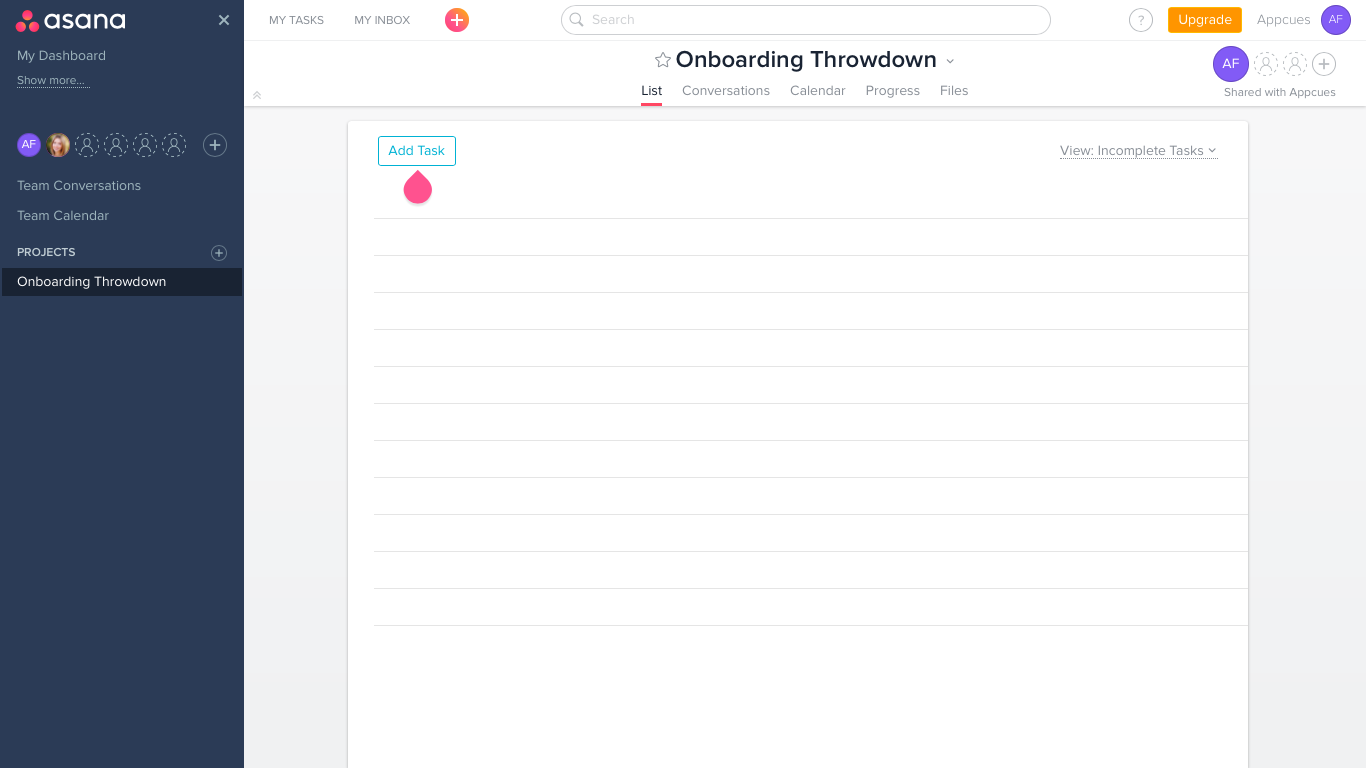1366x768 pixels.
Task: Open the View: Incomplete Tasks dropdown
Action: click(1138, 151)
